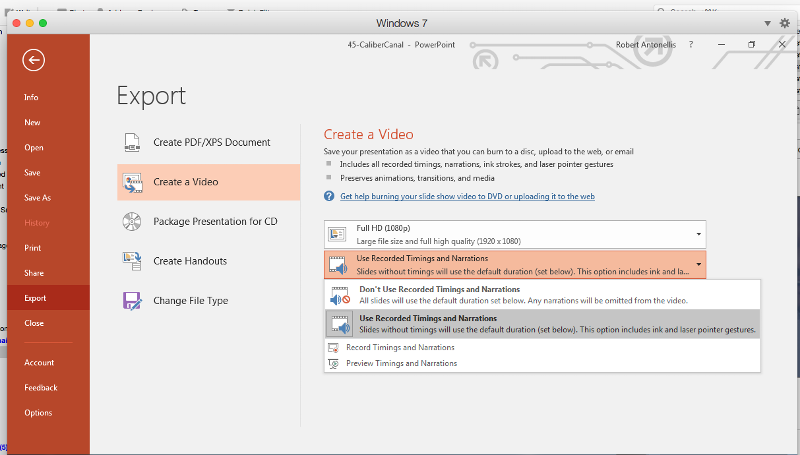The width and height of the screenshot is (800, 455).
Task: Click the muted speaker Don't Use Timings icon
Action: pos(340,295)
